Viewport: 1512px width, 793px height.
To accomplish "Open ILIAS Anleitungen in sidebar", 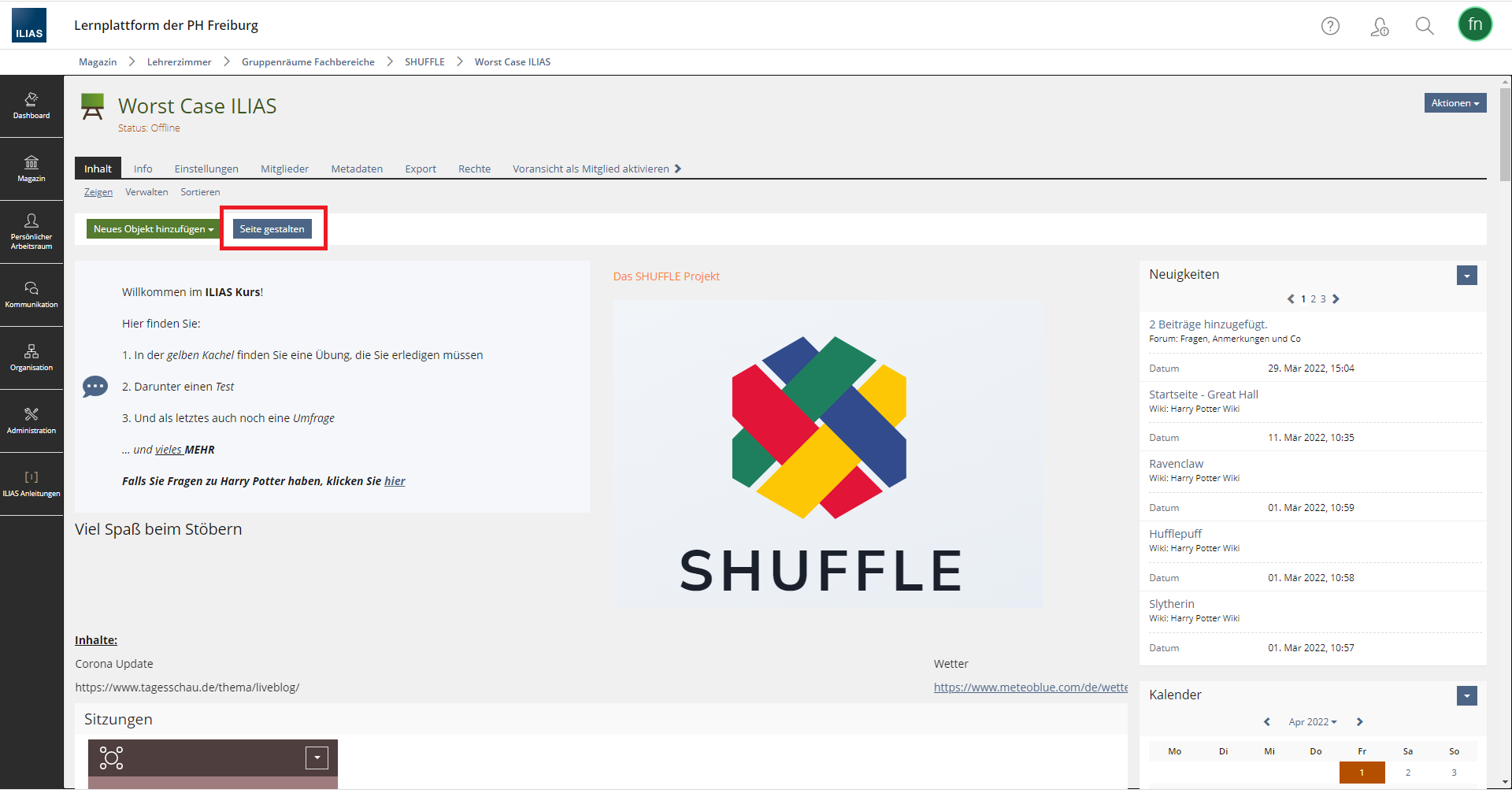I will click(31, 484).
